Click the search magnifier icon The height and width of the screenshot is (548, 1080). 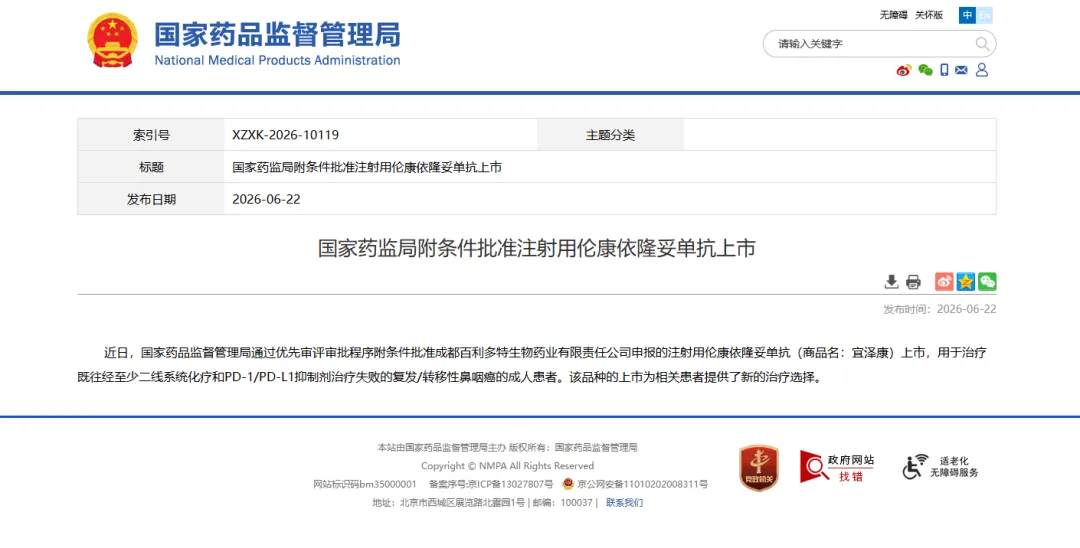point(982,44)
